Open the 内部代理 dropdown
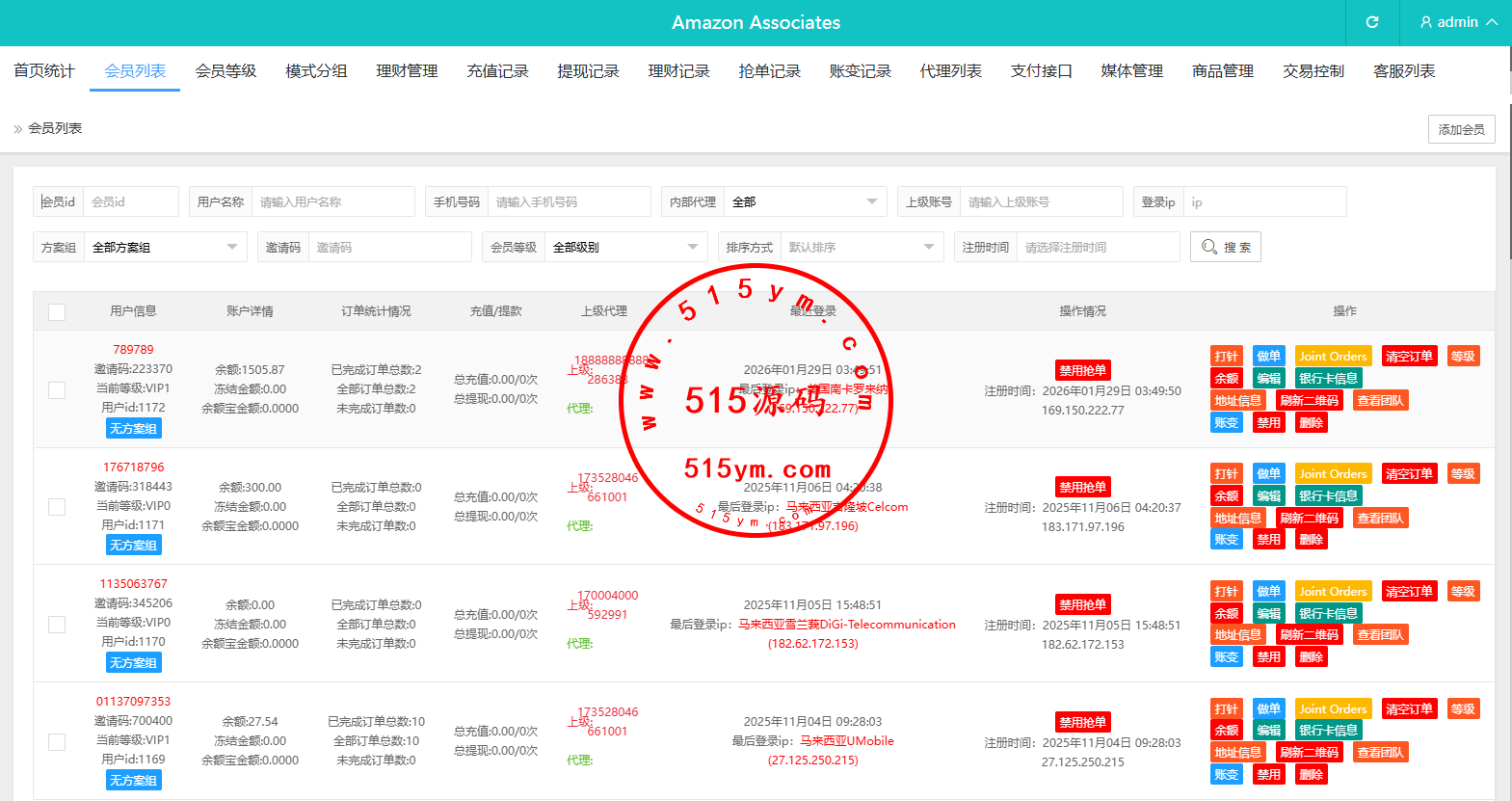Viewport: 1512px width, 801px height. point(805,202)
